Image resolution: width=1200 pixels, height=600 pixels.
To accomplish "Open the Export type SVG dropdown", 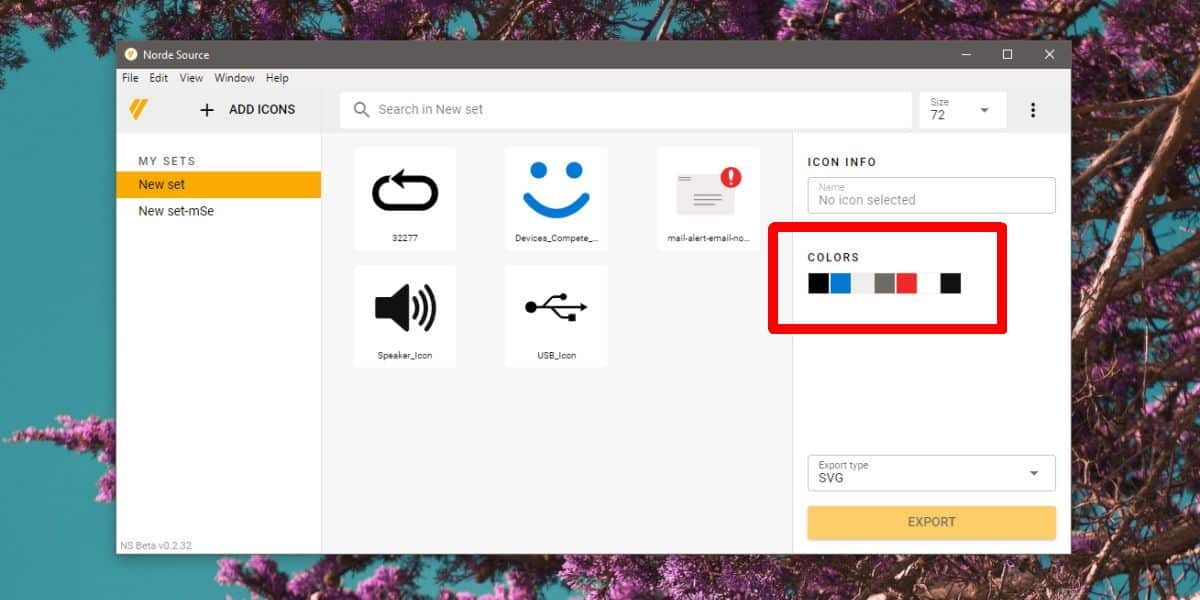I will (x=930, y=472).
